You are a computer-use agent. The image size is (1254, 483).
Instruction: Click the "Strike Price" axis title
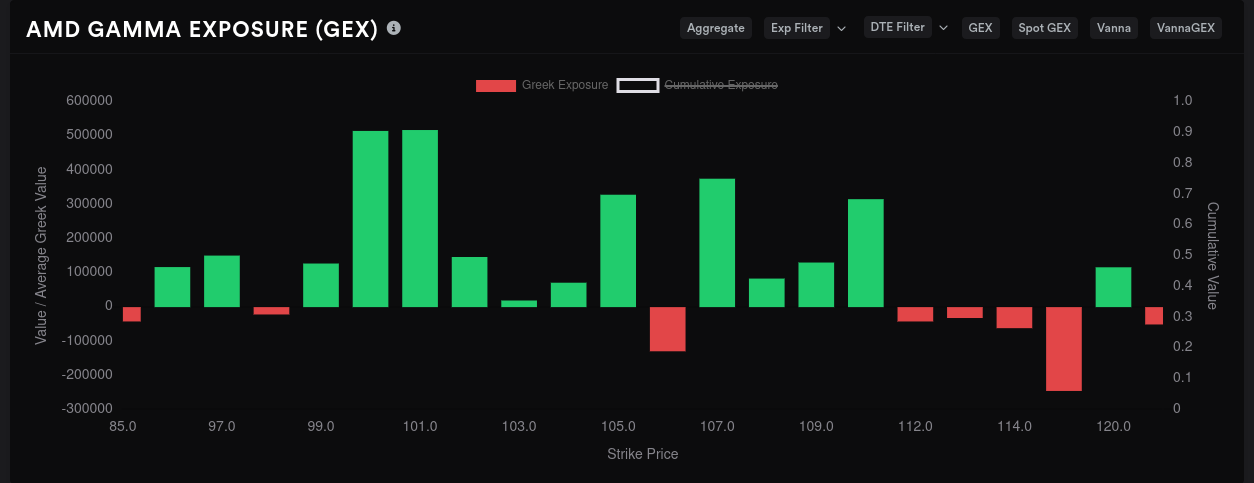click(643, 454)
